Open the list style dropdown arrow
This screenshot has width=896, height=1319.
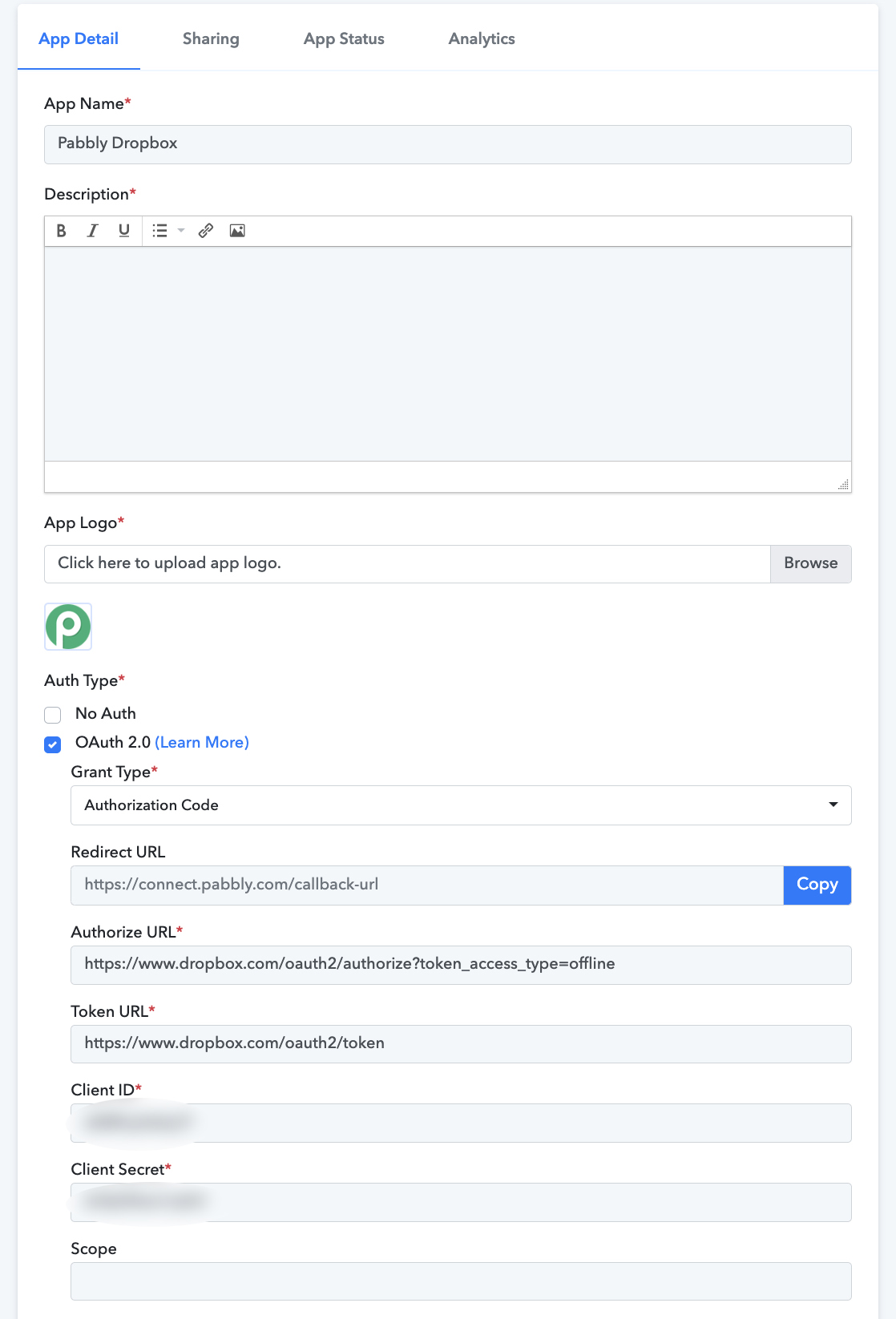click(181, 231)
